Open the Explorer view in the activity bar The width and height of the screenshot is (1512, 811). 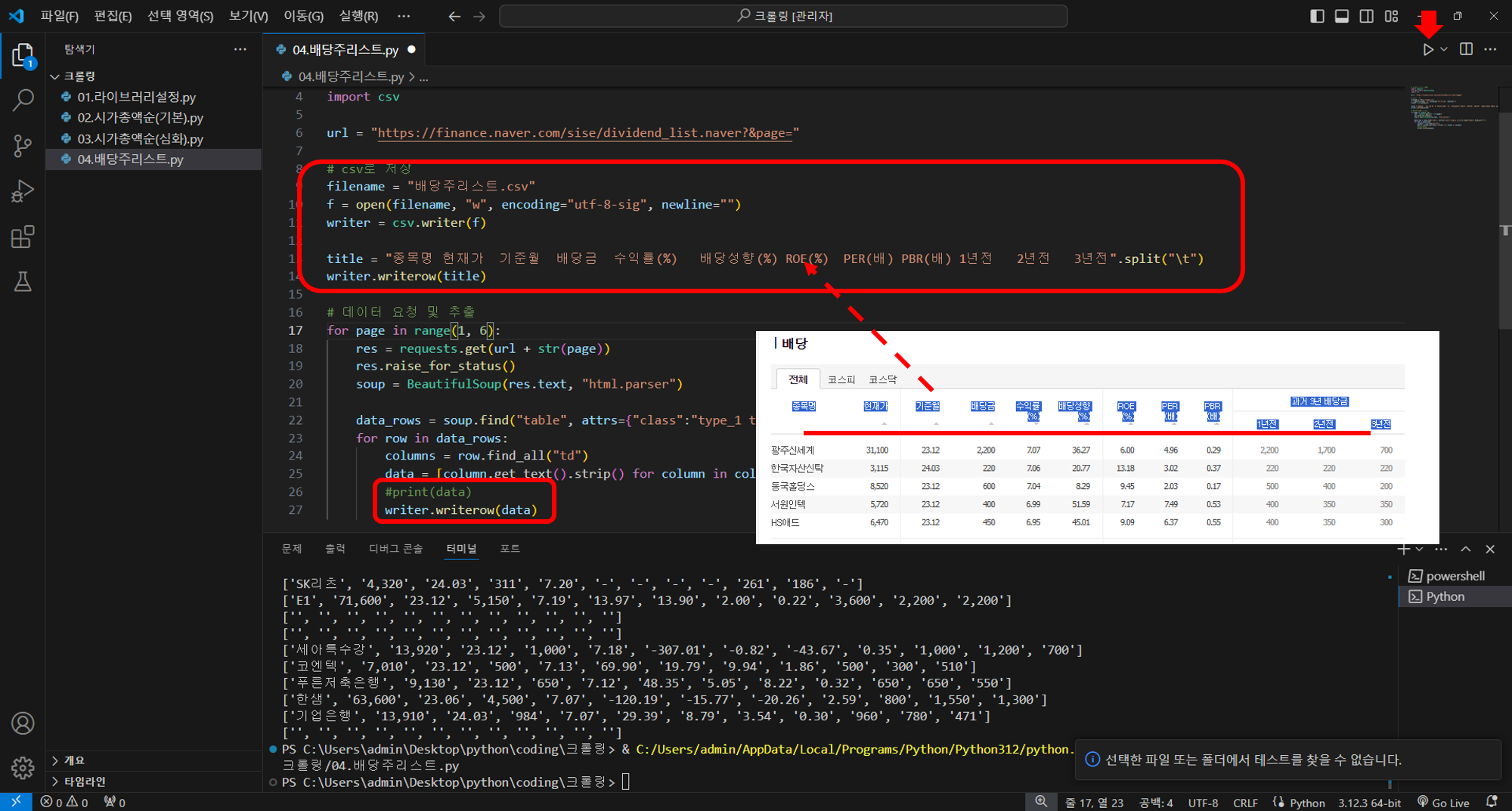(23, 55)
